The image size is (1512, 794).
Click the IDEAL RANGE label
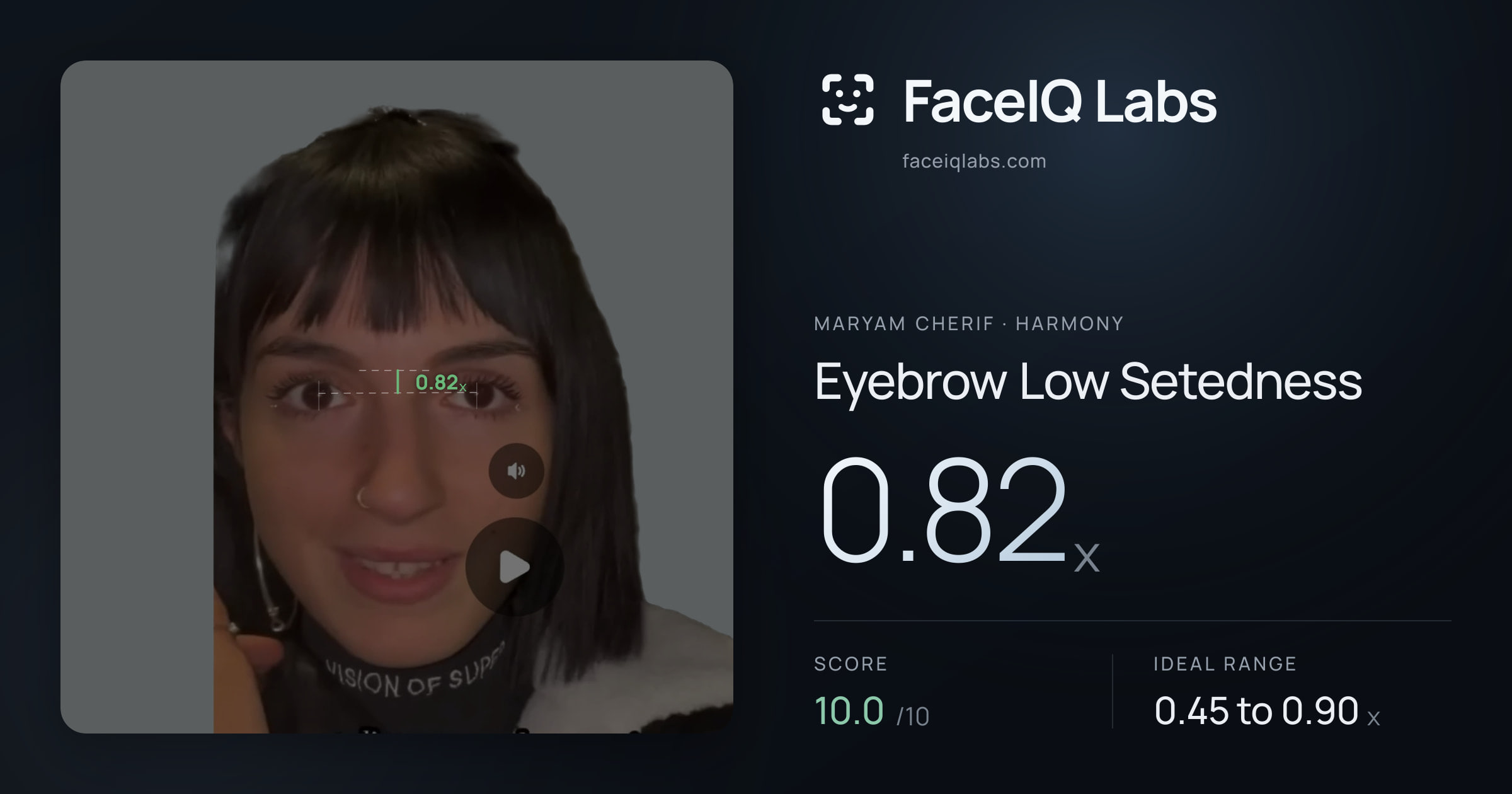pyautogui.click(x=1225, y=664)
